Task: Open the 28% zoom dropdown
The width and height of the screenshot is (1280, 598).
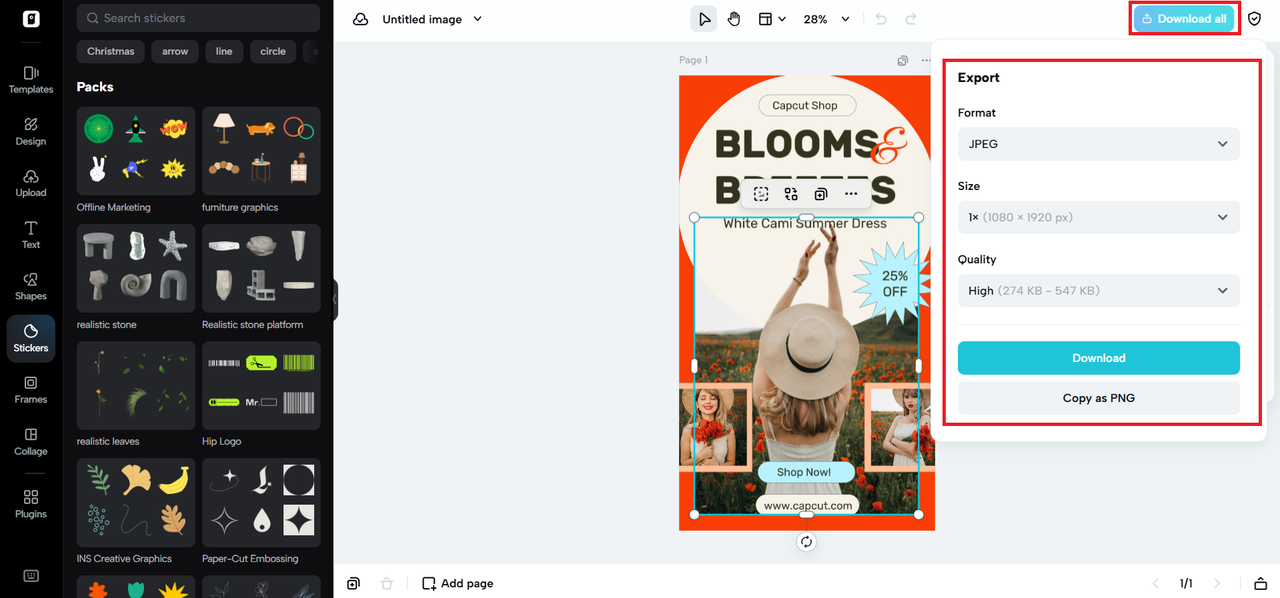Action: [826, 19]
